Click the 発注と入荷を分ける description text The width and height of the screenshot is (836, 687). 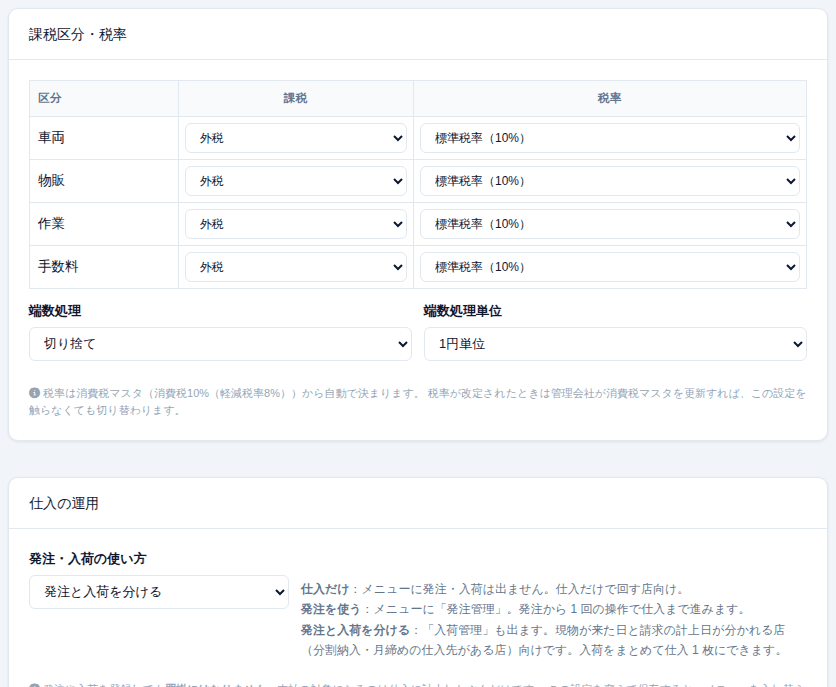pyautogui.click(x=543, y=640)
